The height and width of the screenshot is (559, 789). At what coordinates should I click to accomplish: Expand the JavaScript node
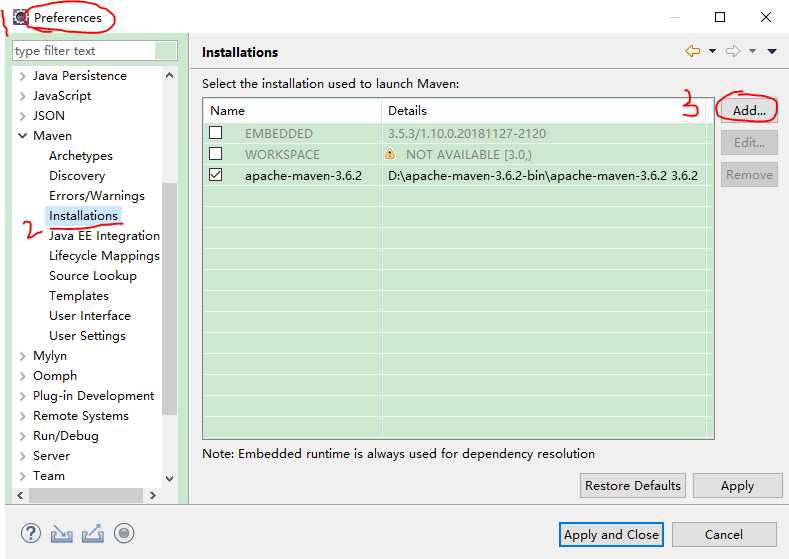(x=23, y=96)
